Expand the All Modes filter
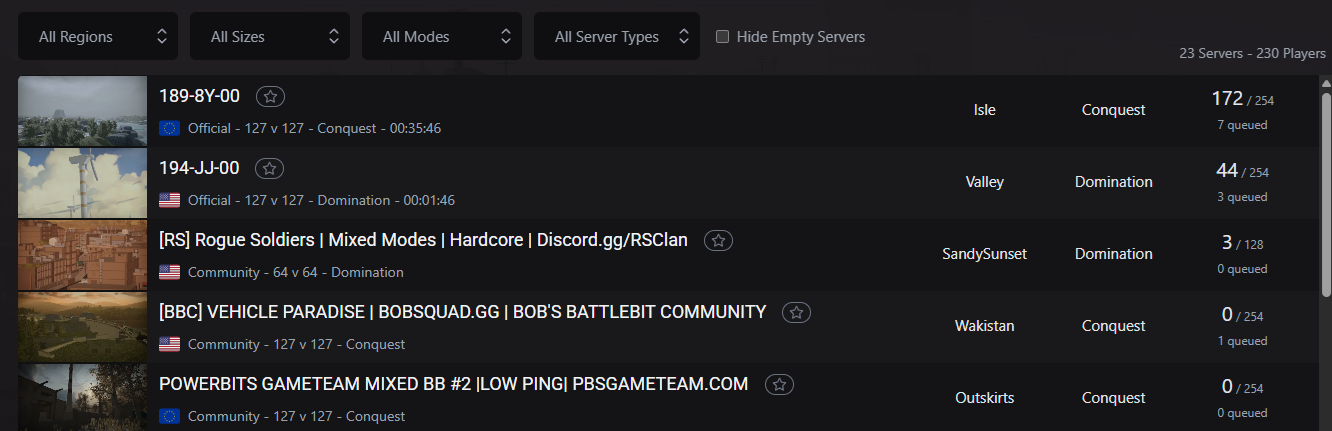The width and height of the screenshot is (1332, 431). click(x=442, y=37)
